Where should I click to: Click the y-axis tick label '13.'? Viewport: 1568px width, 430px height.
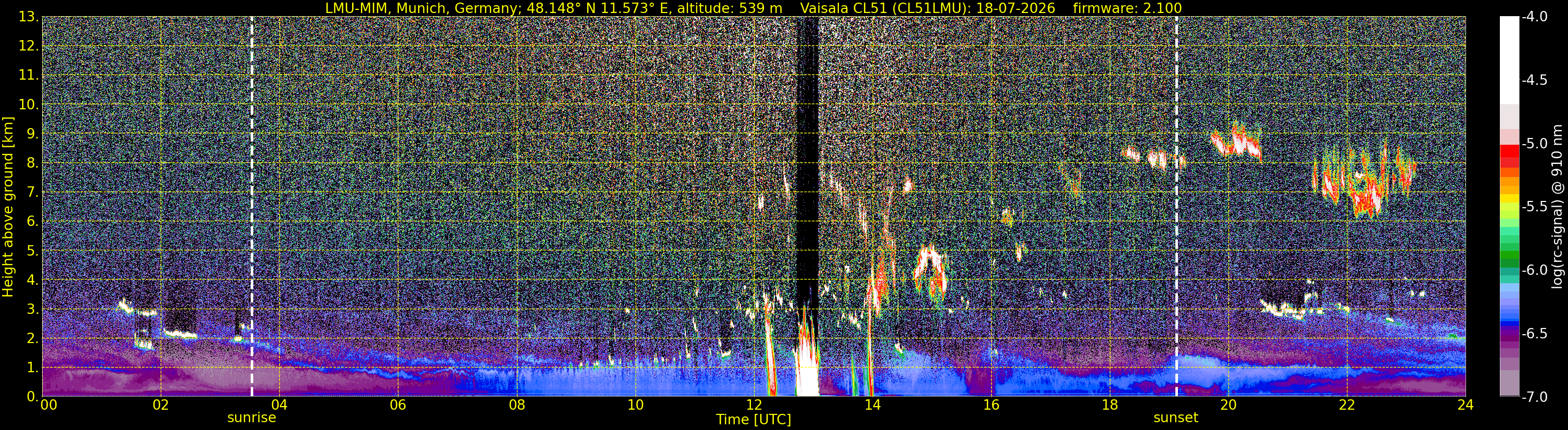click(x=29, y=17)
